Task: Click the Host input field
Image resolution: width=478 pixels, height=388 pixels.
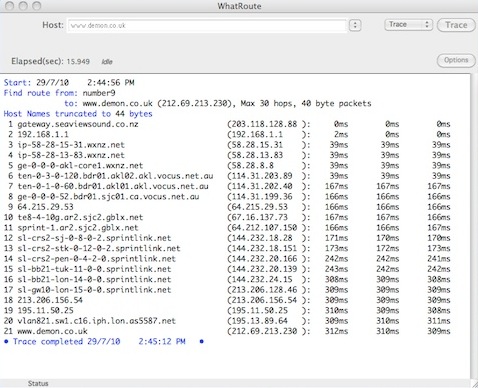Action: (x=207, y=25)
